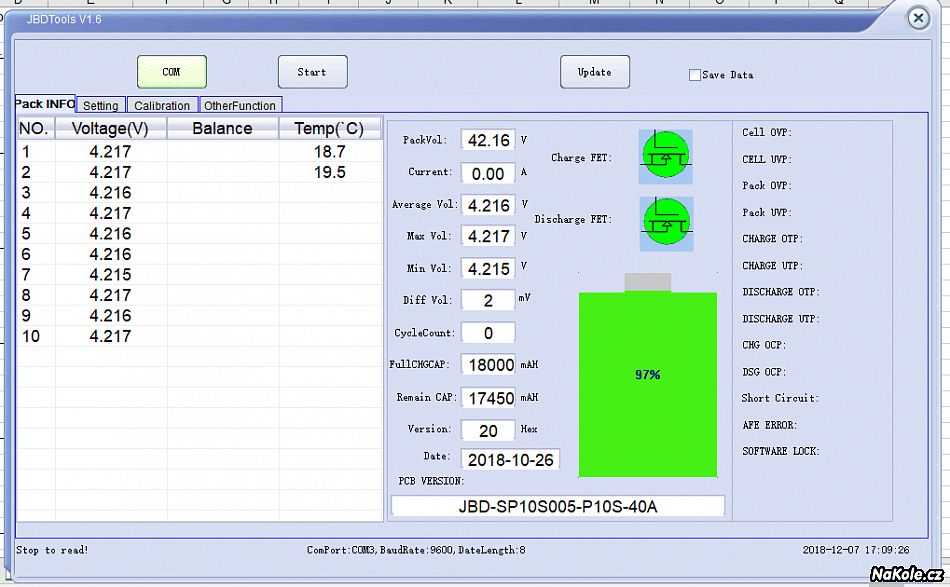Close the JBDTools window
950x587 pixels.
(x=917, y=18)
